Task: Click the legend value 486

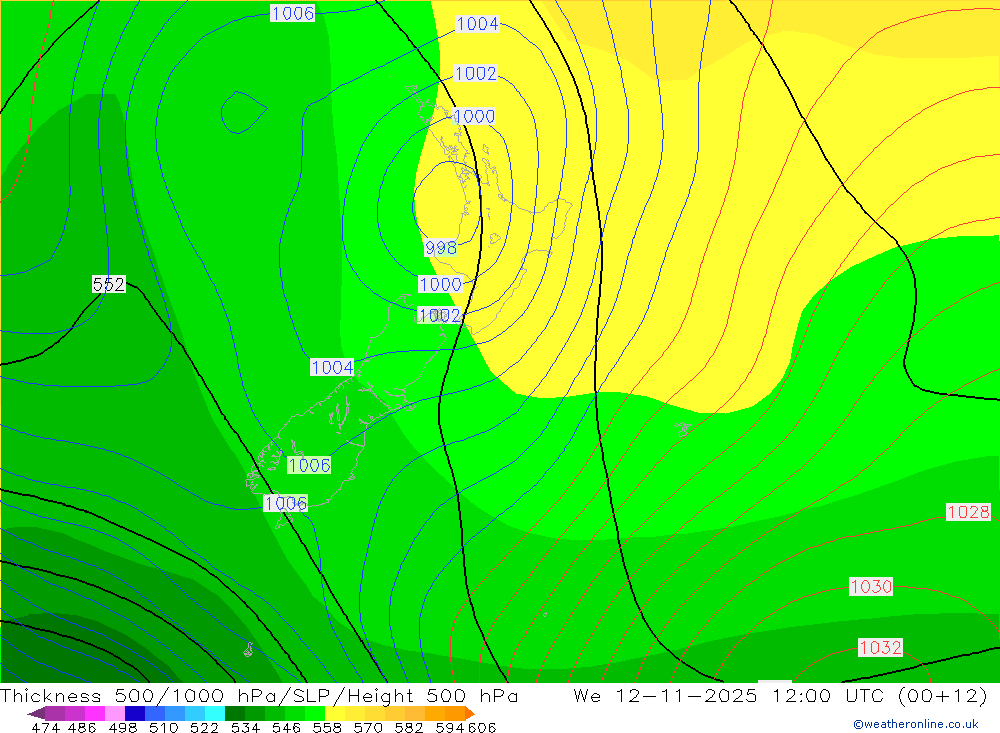Action: [x=82, y=728]
